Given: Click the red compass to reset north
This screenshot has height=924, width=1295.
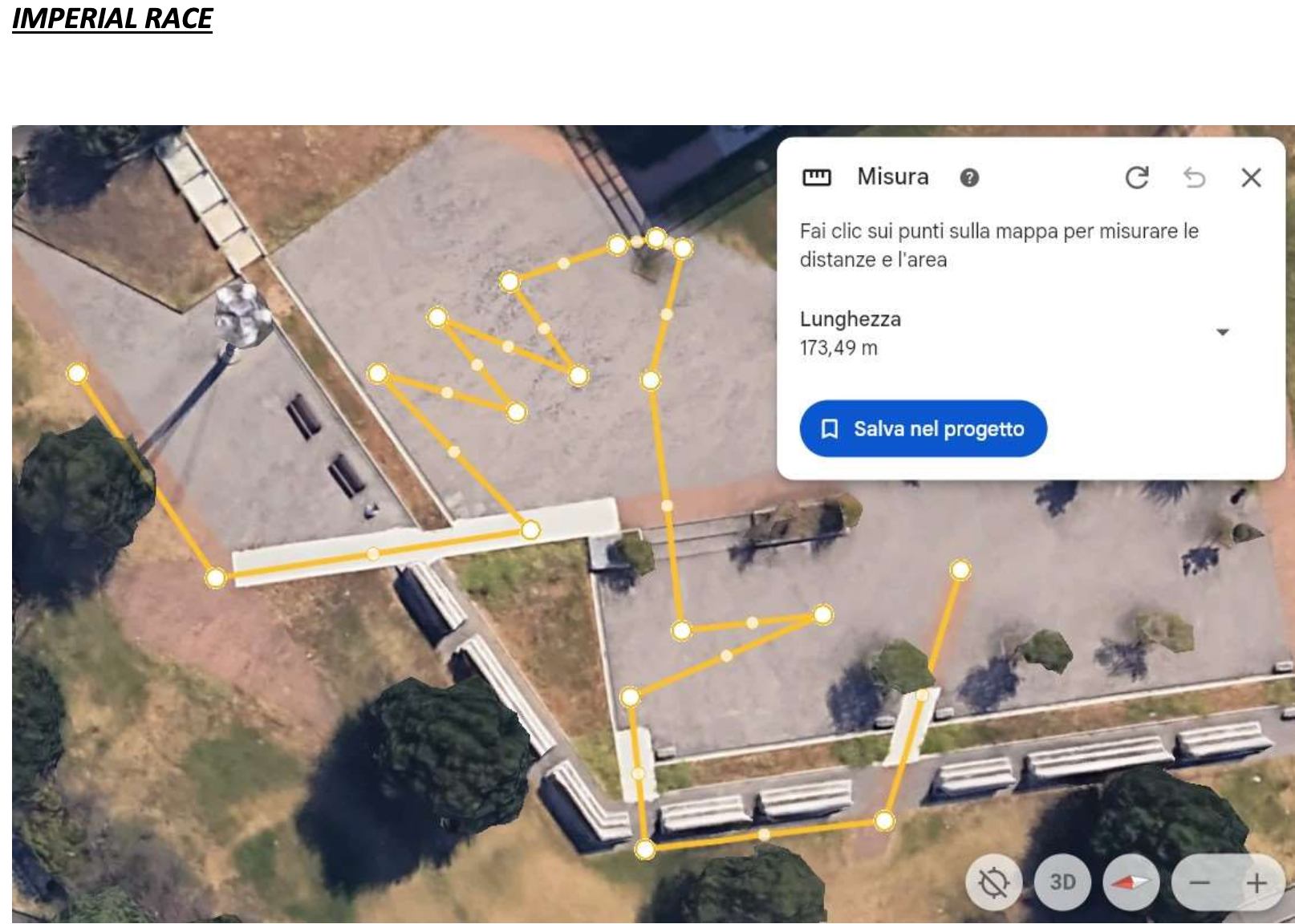Looking at the screenshot, I should [1131, 883].
